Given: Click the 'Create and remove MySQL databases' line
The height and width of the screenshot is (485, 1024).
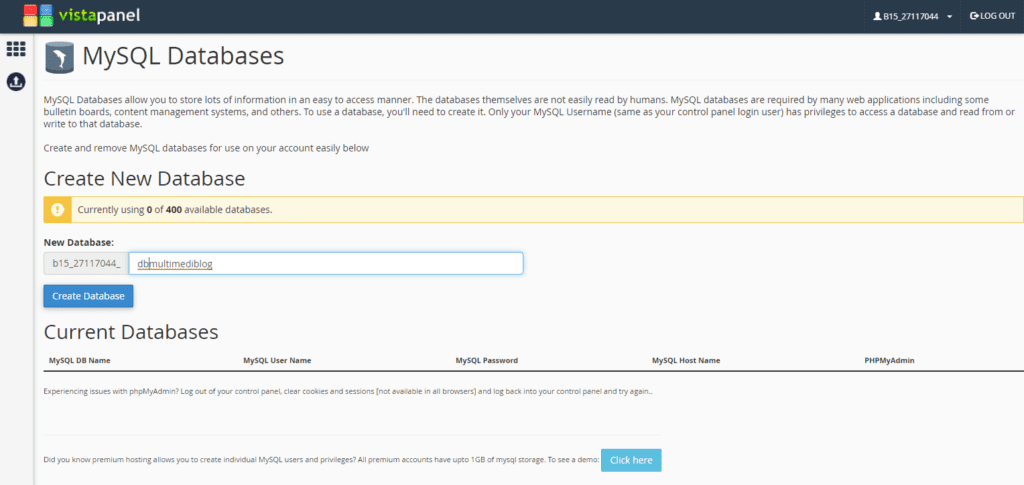Looking at the screenshot, I should click(206, 148).
